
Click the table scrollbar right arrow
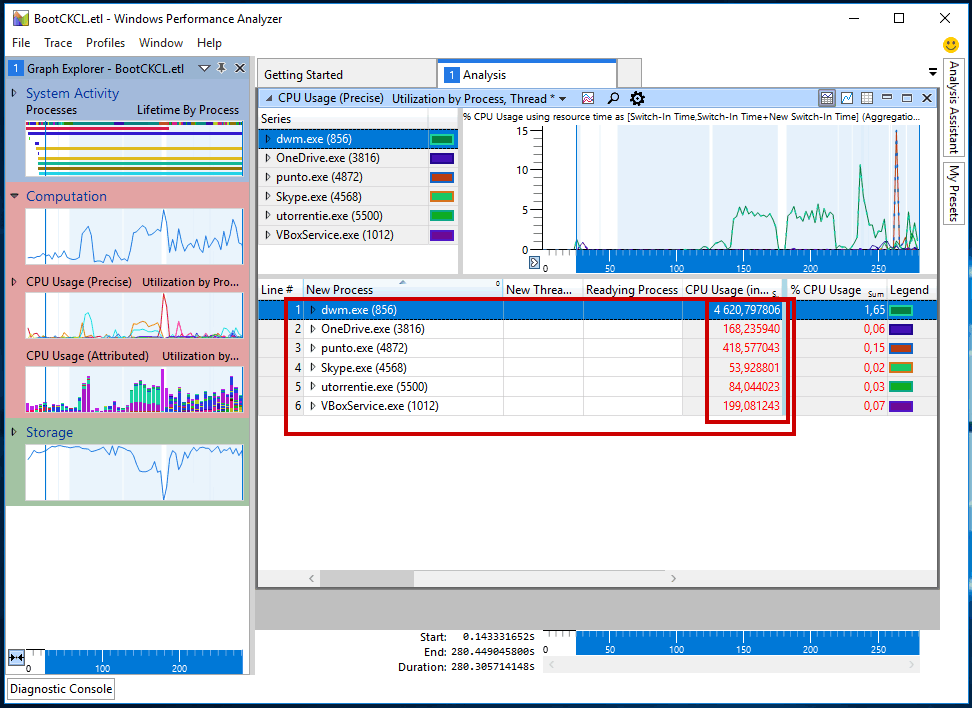pyautogui.click(x=673, y=578)
